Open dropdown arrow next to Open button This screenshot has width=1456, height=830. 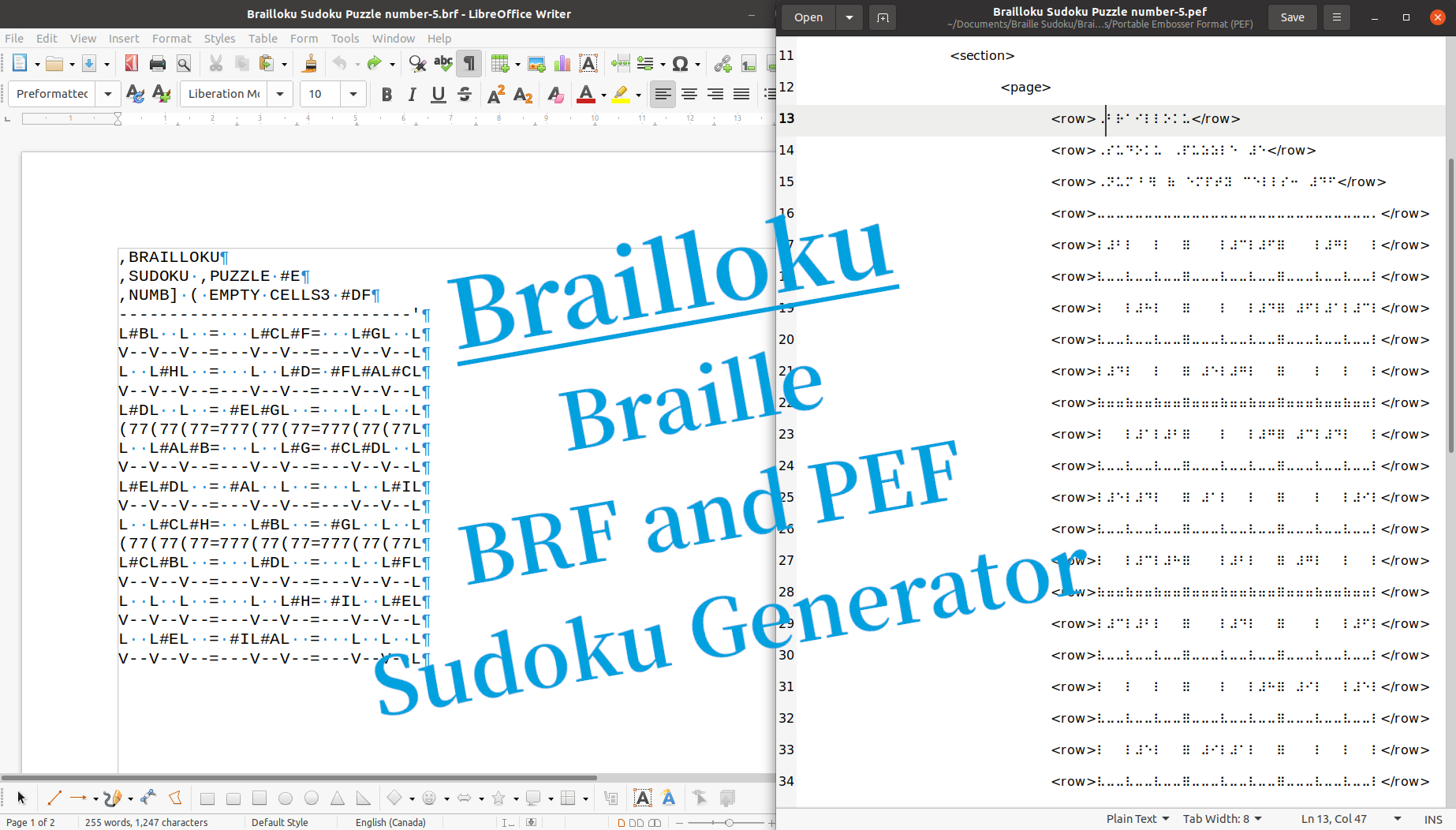[x=849, y=17]
